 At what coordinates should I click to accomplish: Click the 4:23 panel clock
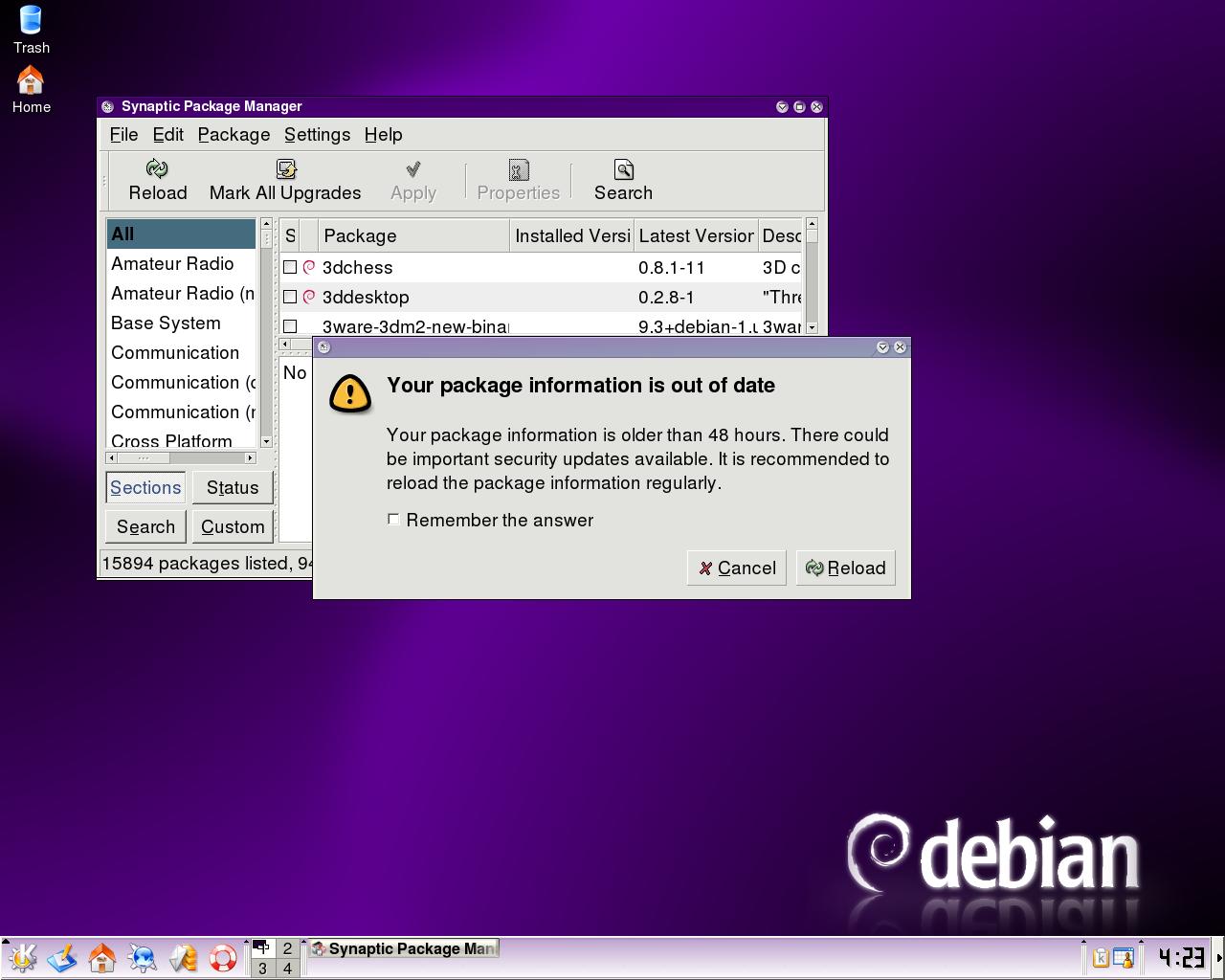pyautogui.click(x=1181, y=957)
